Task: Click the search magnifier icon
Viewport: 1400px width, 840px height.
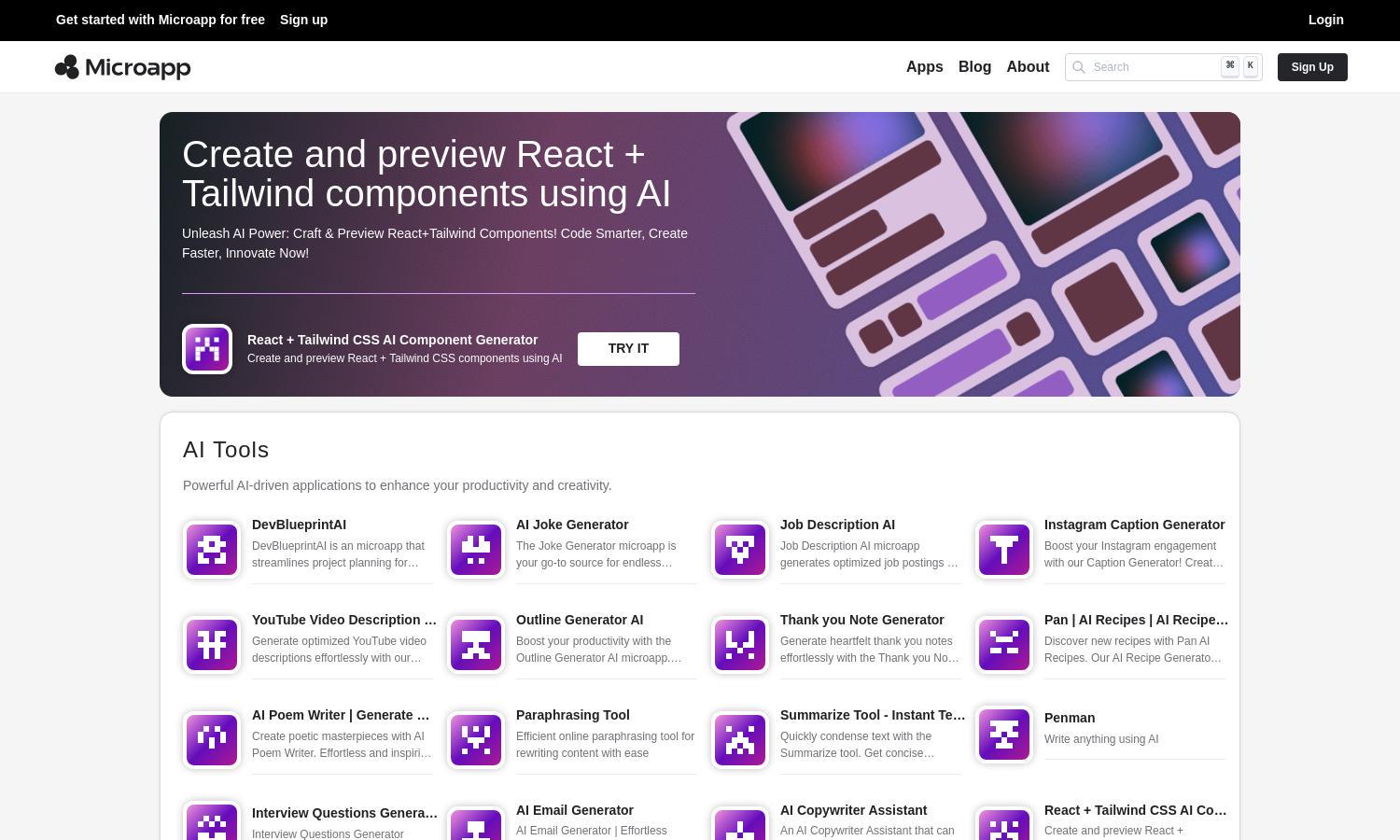Action: coord(1079,67)
